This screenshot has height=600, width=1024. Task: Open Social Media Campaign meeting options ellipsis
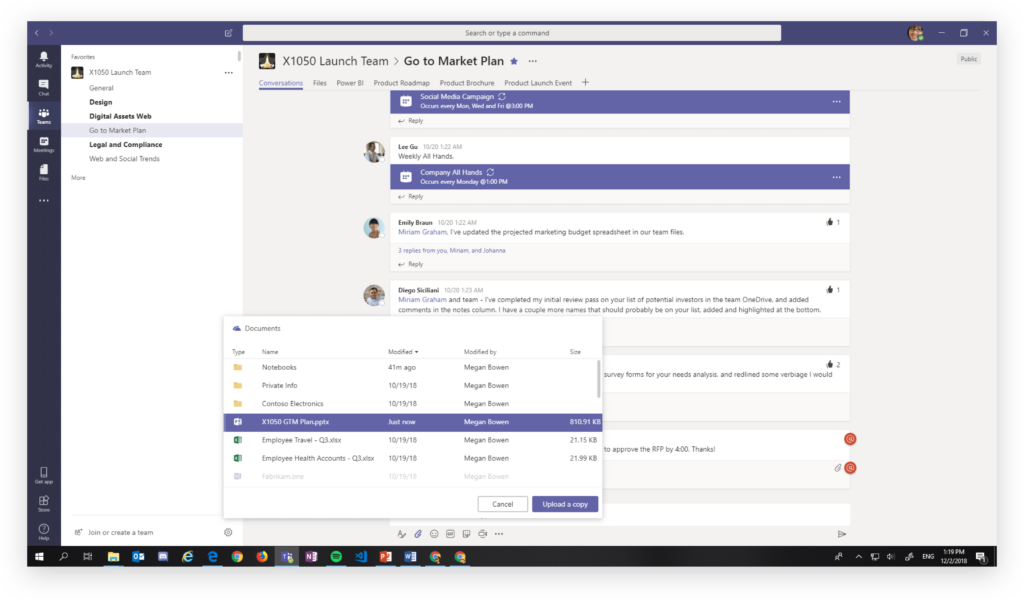(x=837, y=102)
